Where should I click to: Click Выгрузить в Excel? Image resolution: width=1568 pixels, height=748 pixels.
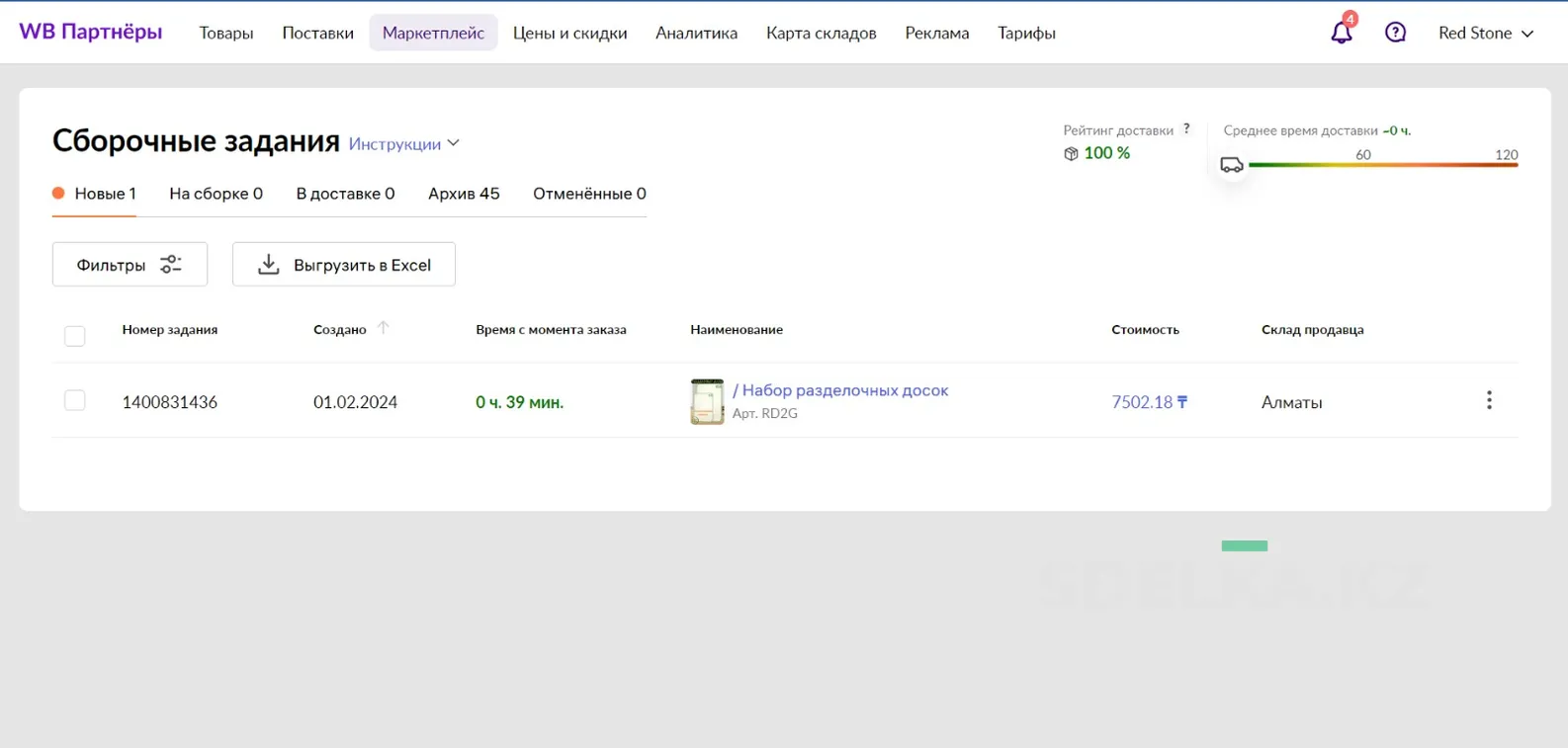coord(344,264)
